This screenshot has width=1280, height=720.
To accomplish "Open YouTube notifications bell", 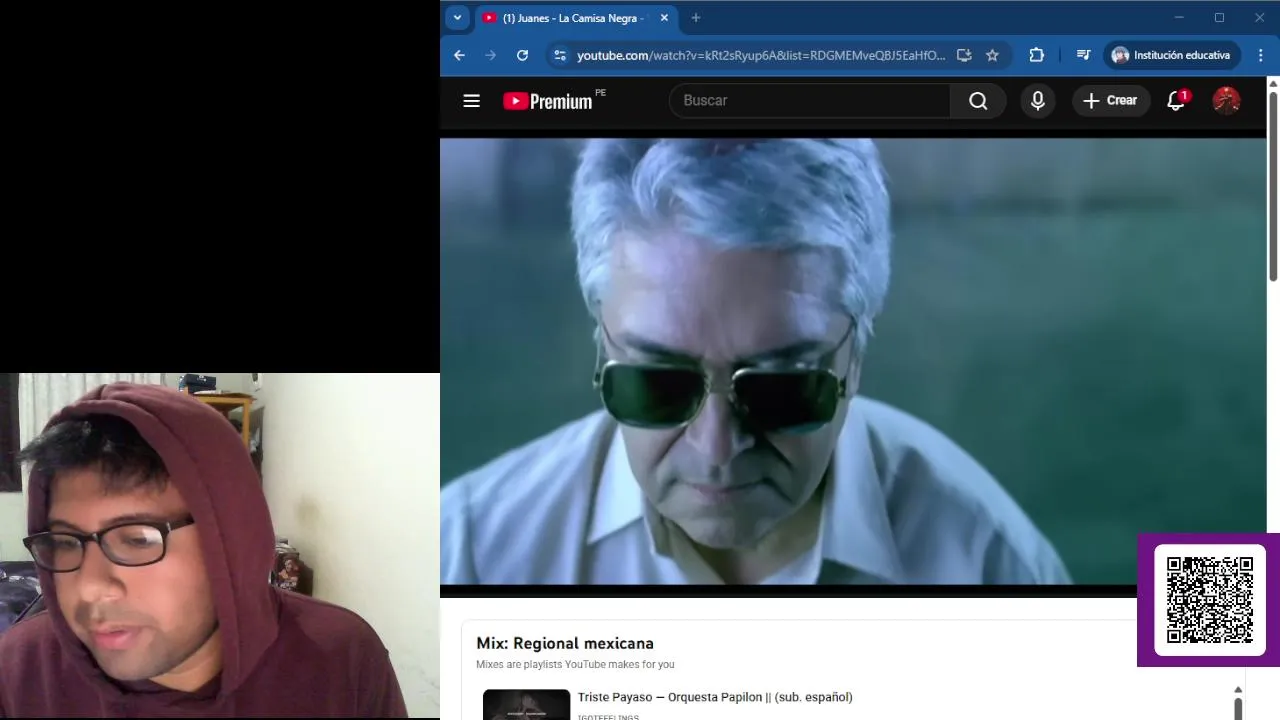I will point(1177,100).
